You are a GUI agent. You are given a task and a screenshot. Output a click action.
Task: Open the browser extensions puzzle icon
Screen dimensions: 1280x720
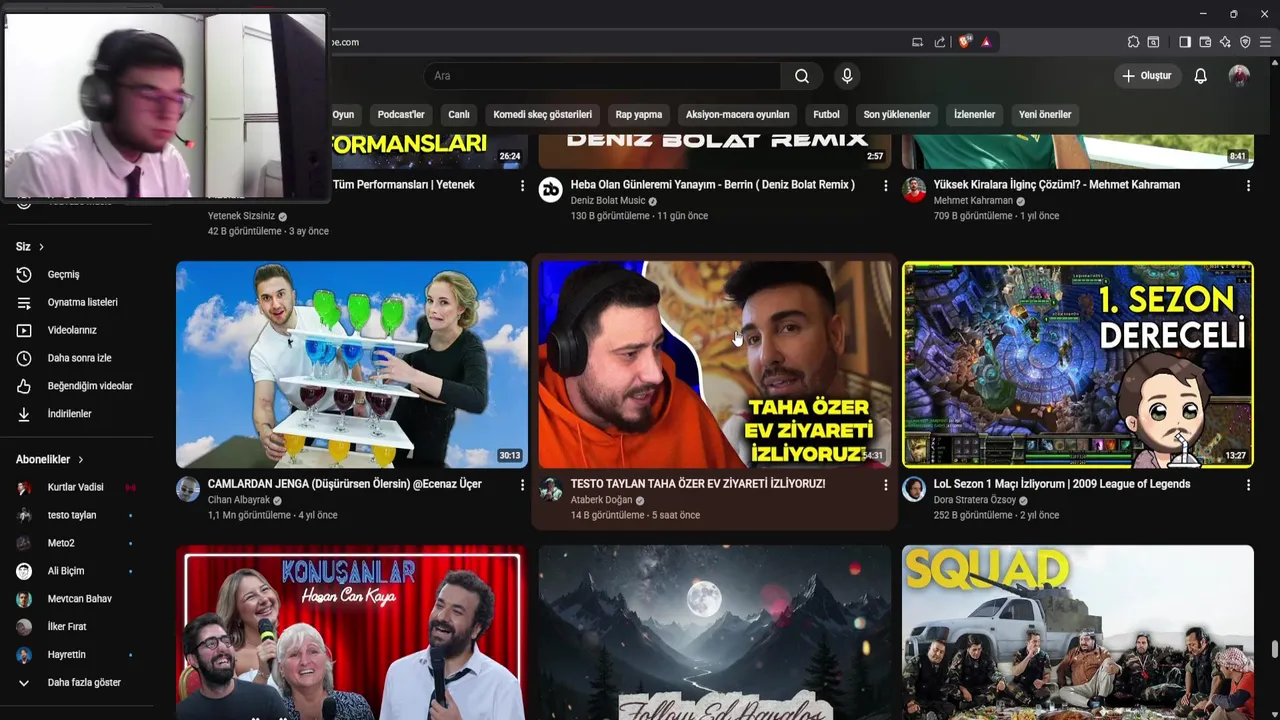point(1133,42)
